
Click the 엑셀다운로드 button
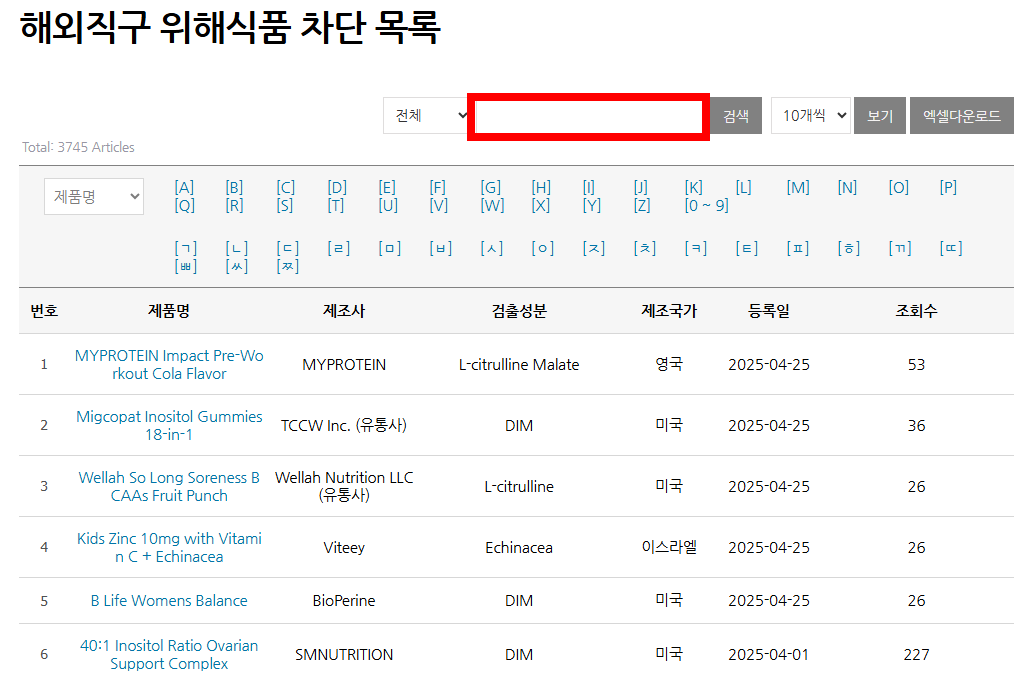tap(961, 116)
